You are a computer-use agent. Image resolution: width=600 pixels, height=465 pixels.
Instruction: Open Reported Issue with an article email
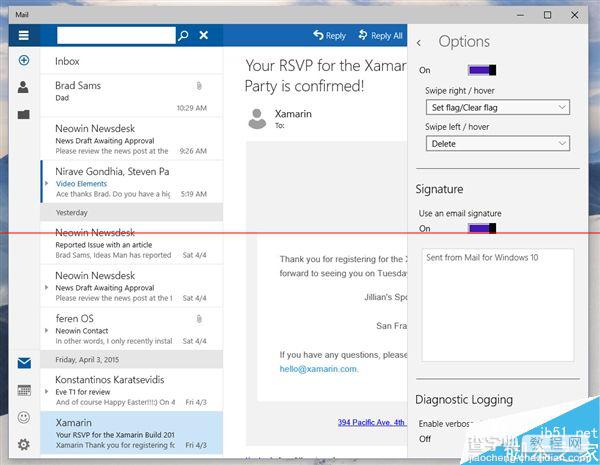pyautogui.click(x=132, y=243)
